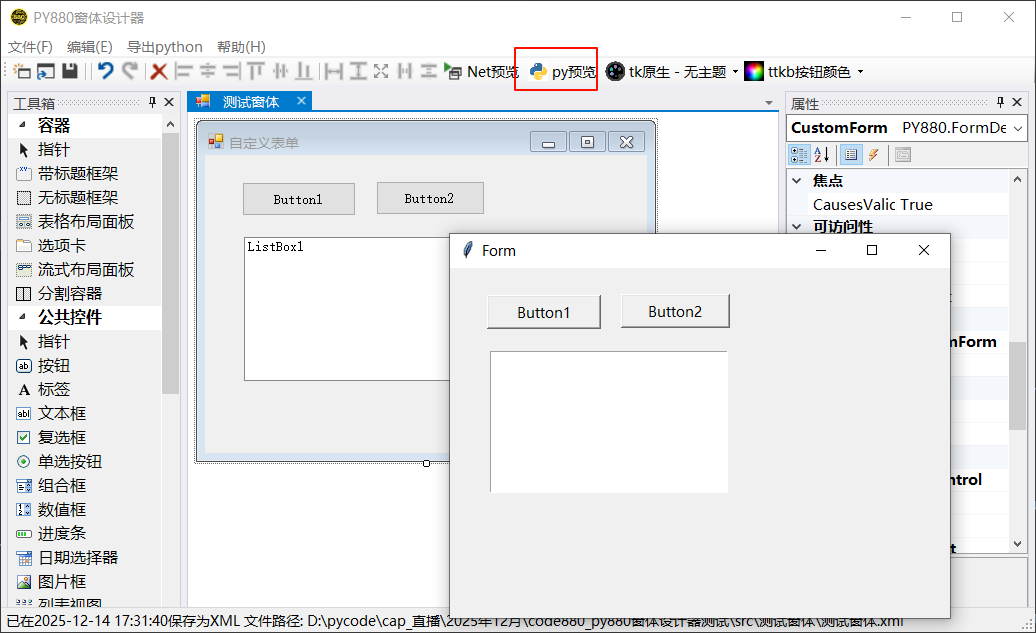Open the ttkb按钮颜色 dropdown arrow
Image resolution: width=1036 pixels, height=633 pixels.
pos(859,71)
